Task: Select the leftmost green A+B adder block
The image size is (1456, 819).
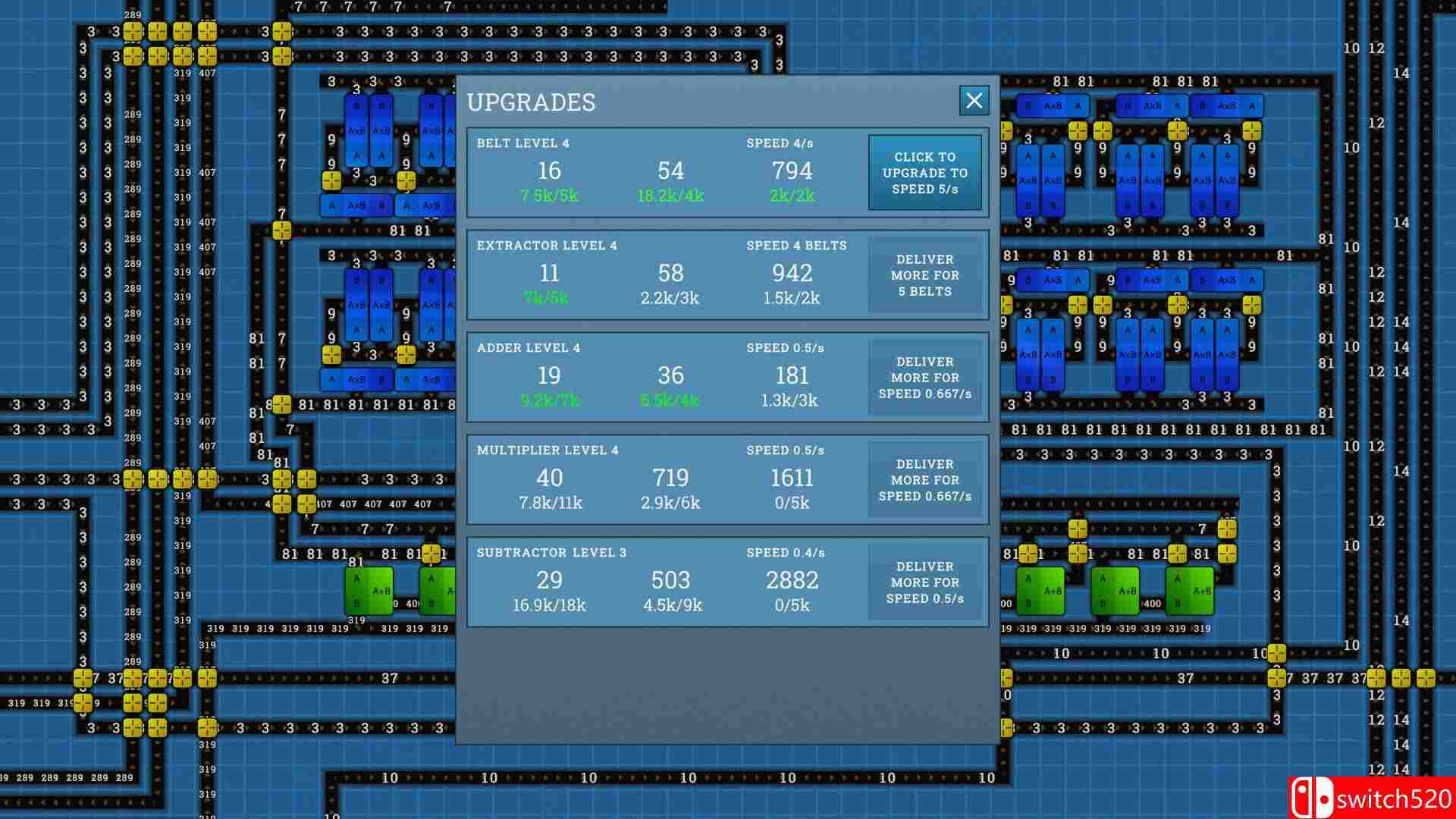Action: point(369,591)
